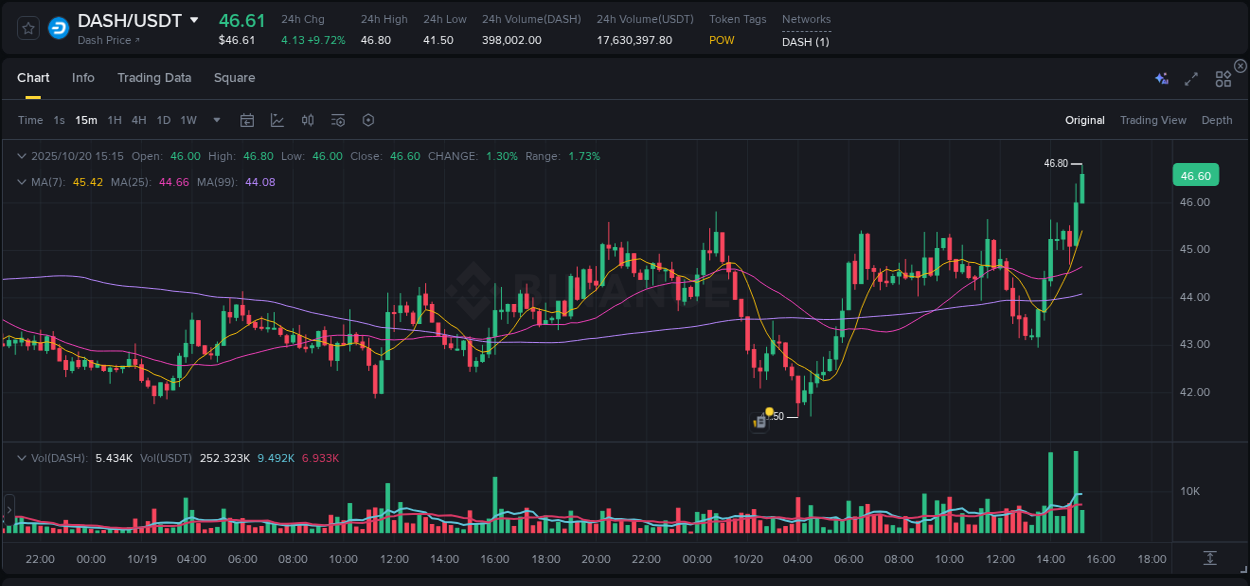Favorite DASH/USDT using the star icon
This screenshot has width=1250, height=586.
27,28
